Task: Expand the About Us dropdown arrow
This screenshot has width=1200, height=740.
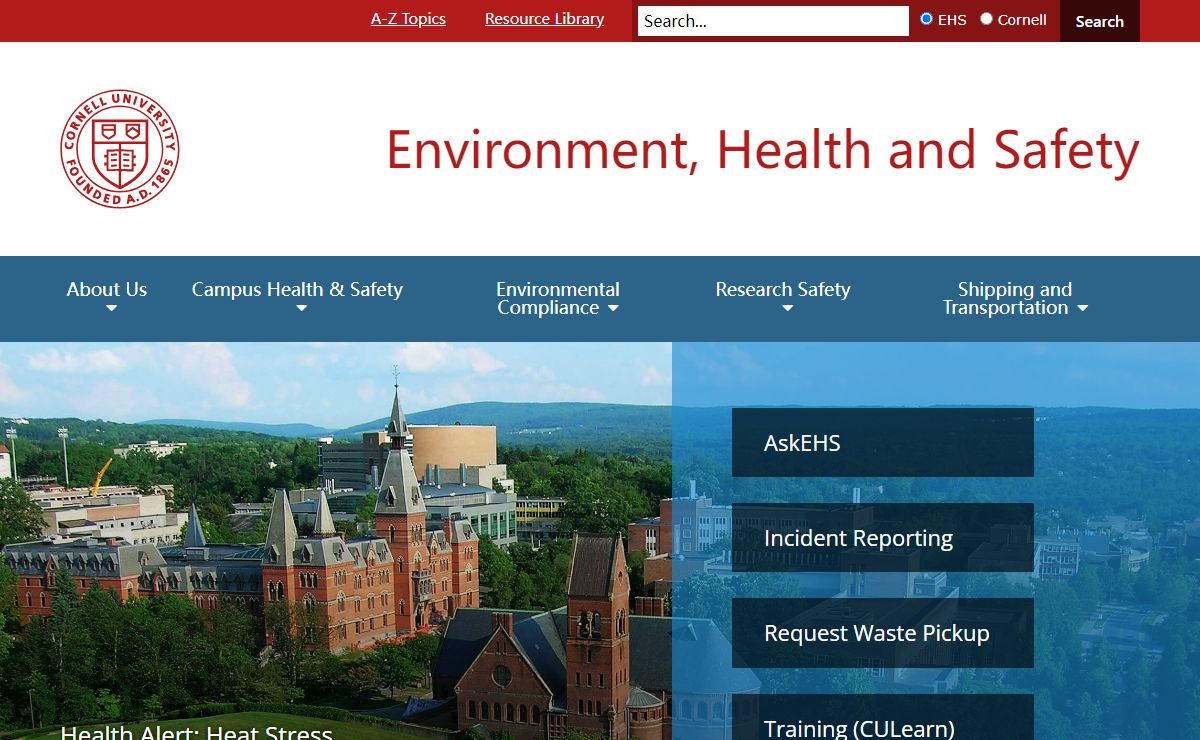Action: (x=111, y=309)
